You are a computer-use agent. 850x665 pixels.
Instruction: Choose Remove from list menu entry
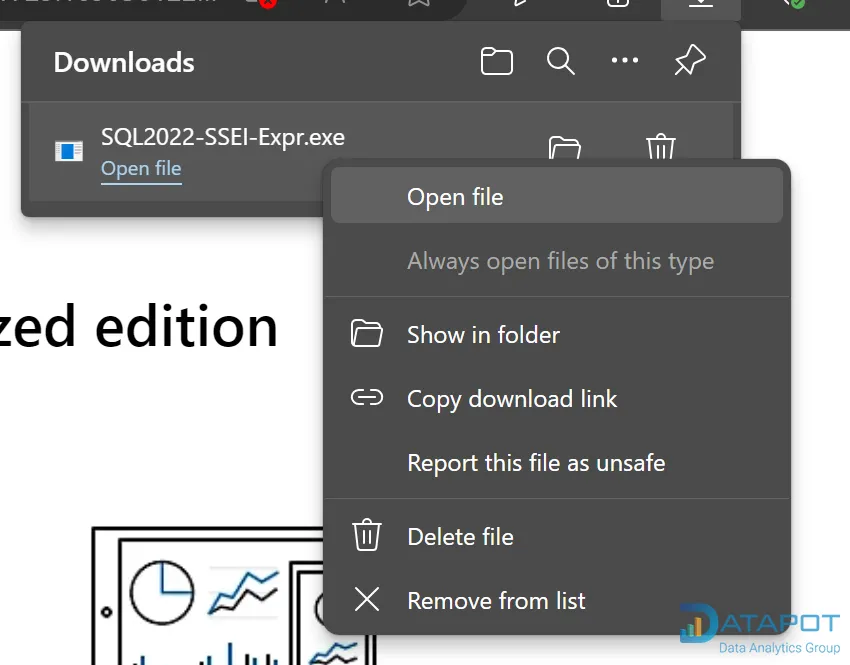[557, 601]
